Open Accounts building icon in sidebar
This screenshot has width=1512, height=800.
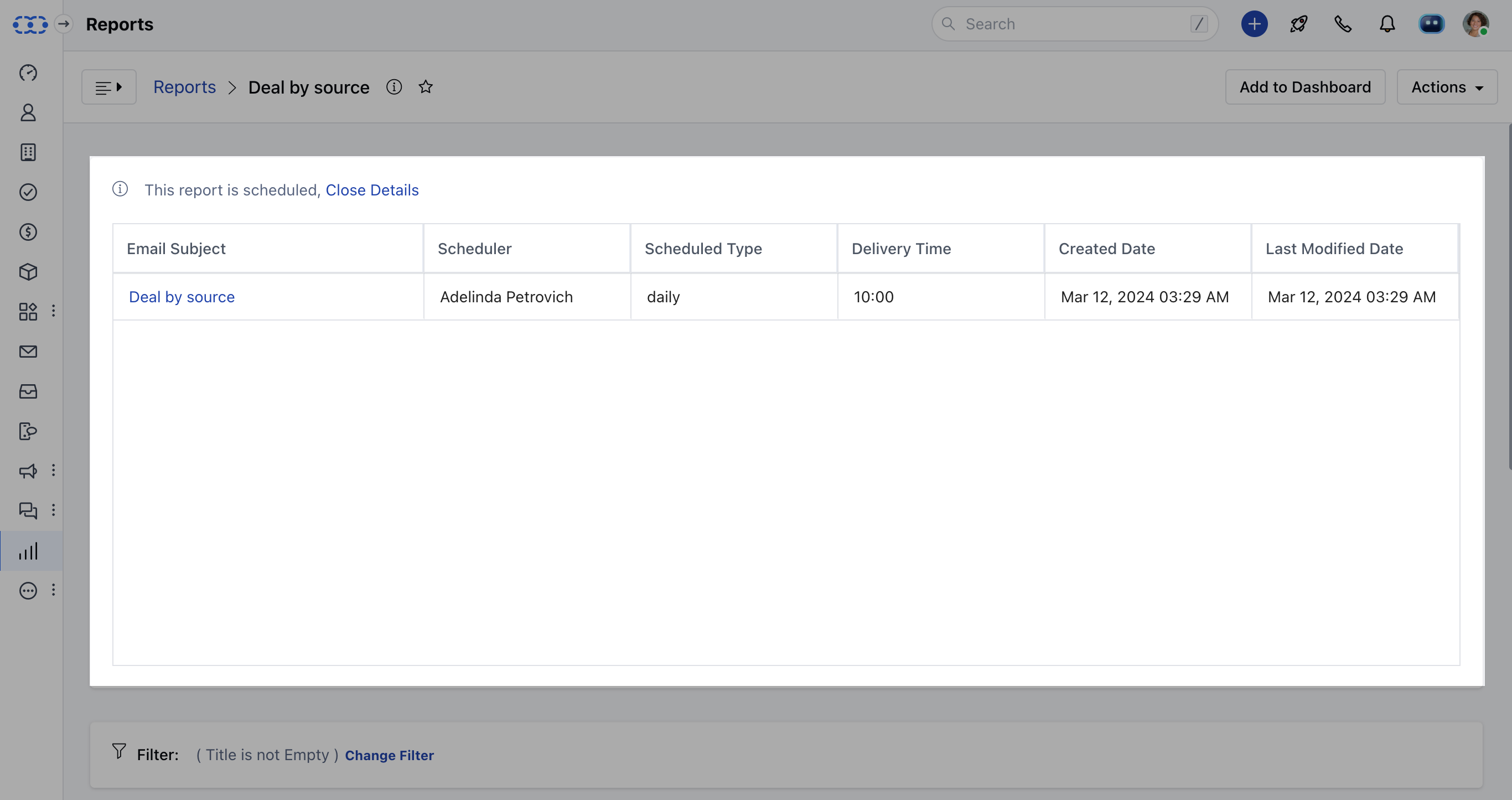(x=28, y=153)
